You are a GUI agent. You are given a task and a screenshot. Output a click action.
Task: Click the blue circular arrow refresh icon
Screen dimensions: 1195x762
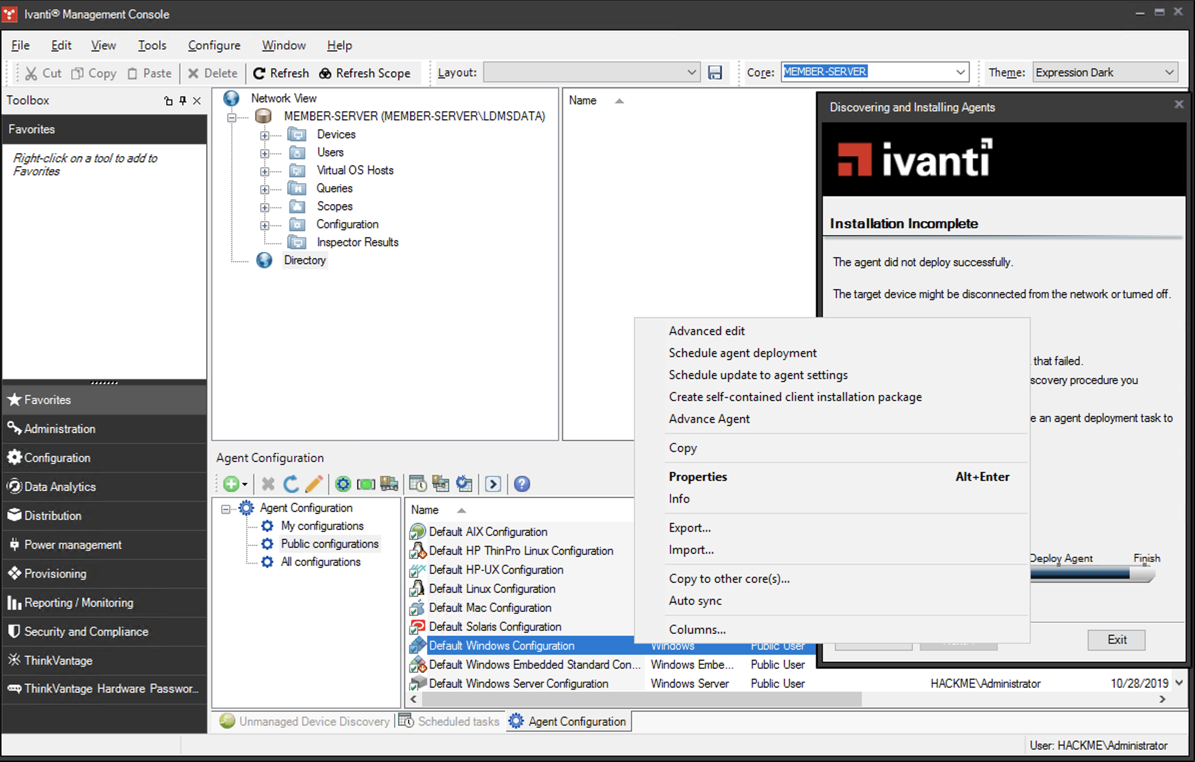(291, 484)
